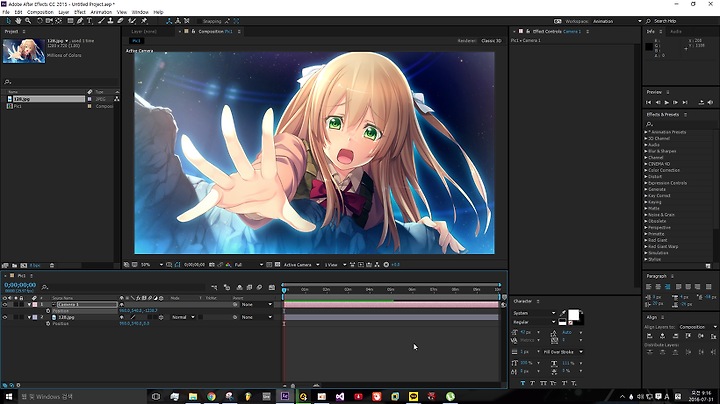Toggle All Caps in Character panel
The width and height of the screenshot is (720, 404).
[x=543, y=383]
